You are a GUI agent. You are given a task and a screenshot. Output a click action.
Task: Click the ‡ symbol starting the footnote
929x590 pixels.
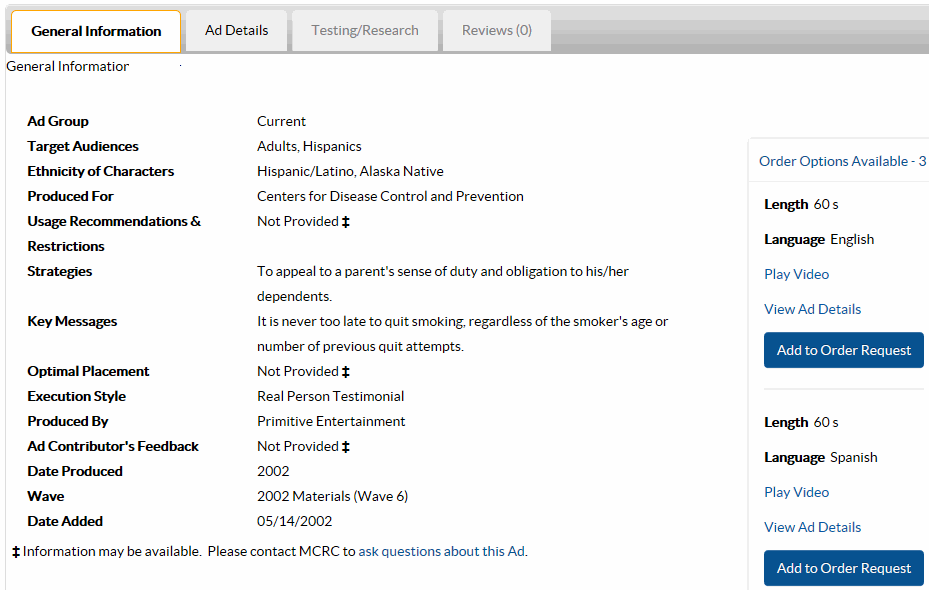[16, 552]
